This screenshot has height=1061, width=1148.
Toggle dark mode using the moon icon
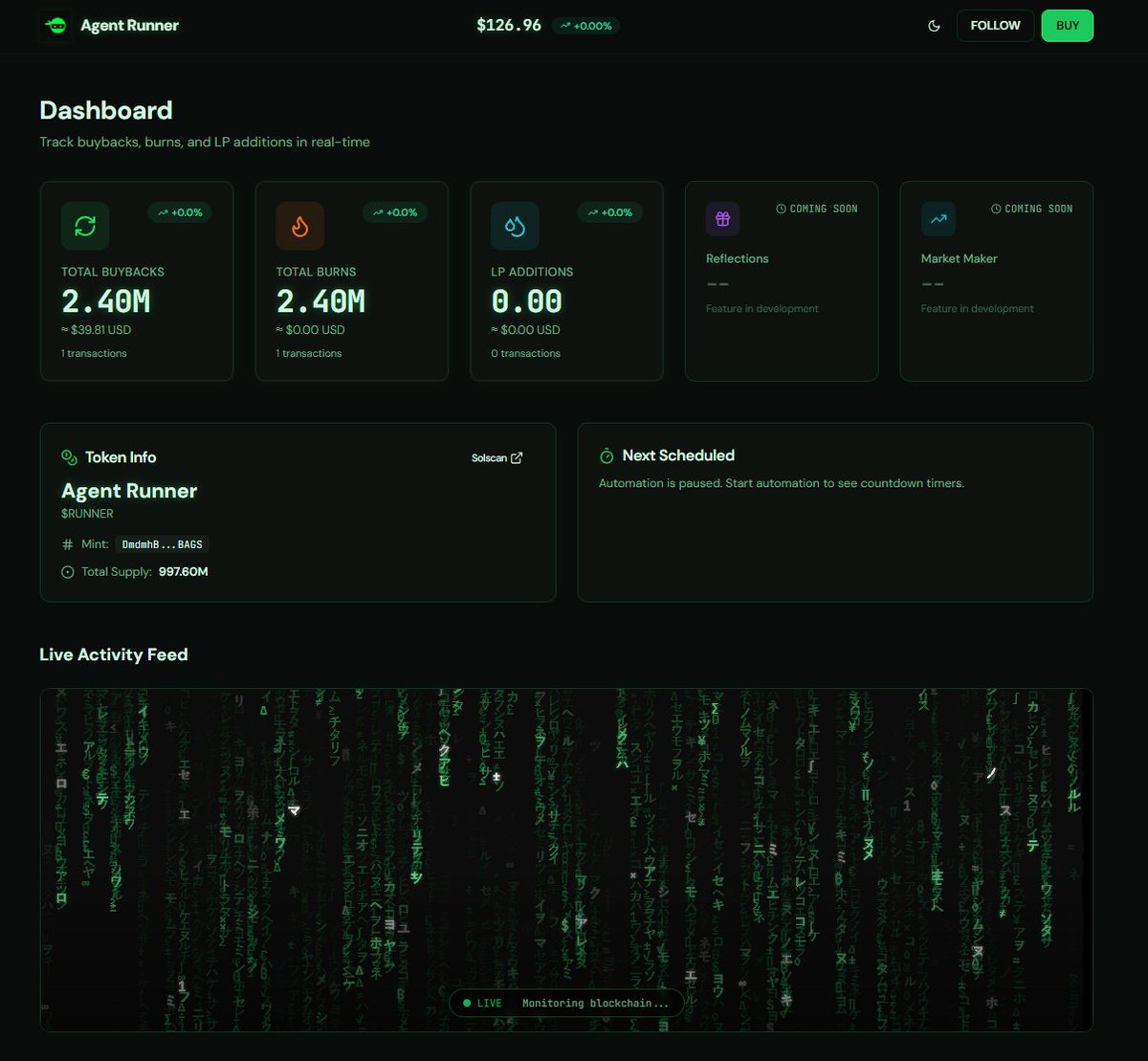tap(934, 26)
